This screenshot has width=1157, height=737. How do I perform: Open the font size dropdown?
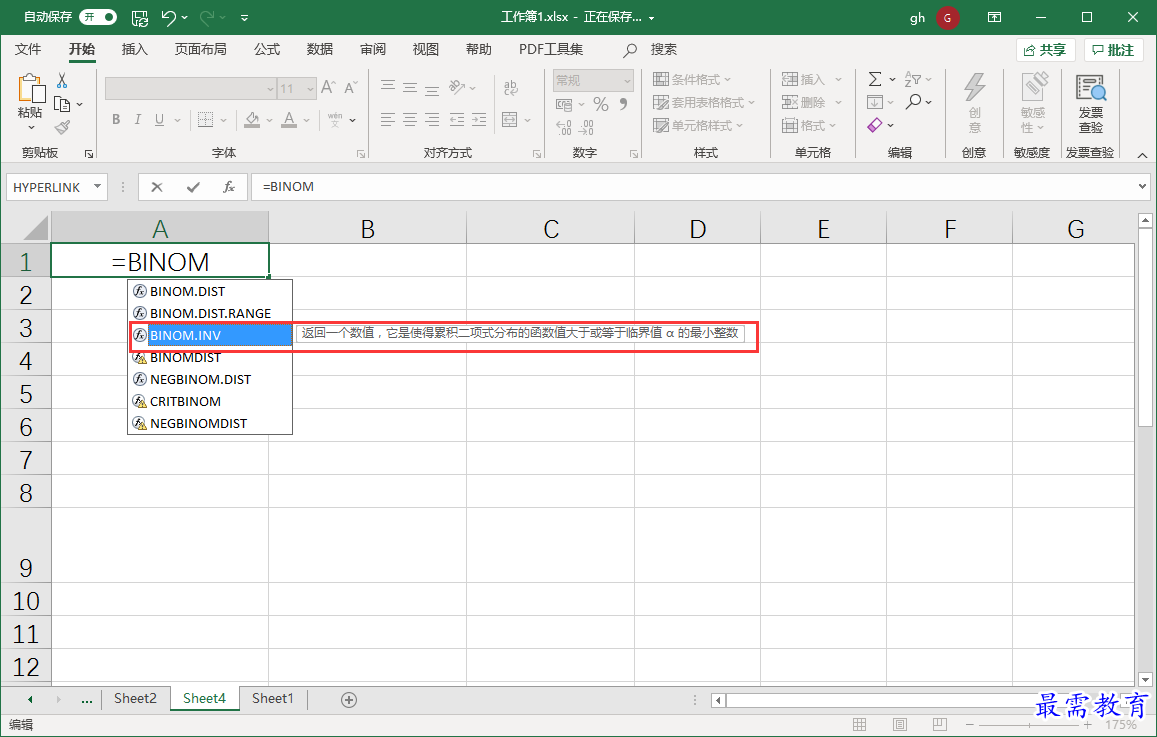[311, 89]
